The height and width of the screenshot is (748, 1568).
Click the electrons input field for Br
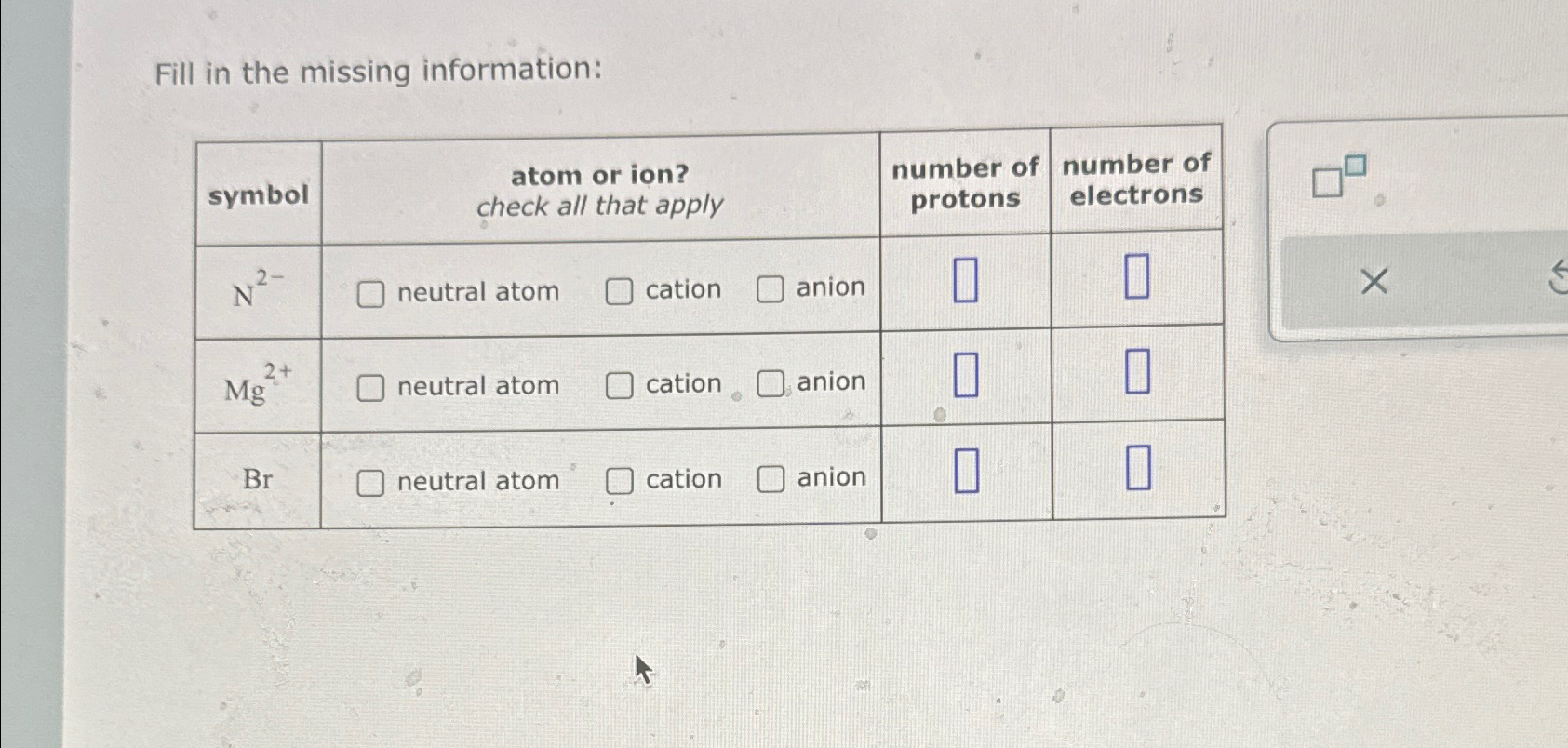click(1137, 466)
